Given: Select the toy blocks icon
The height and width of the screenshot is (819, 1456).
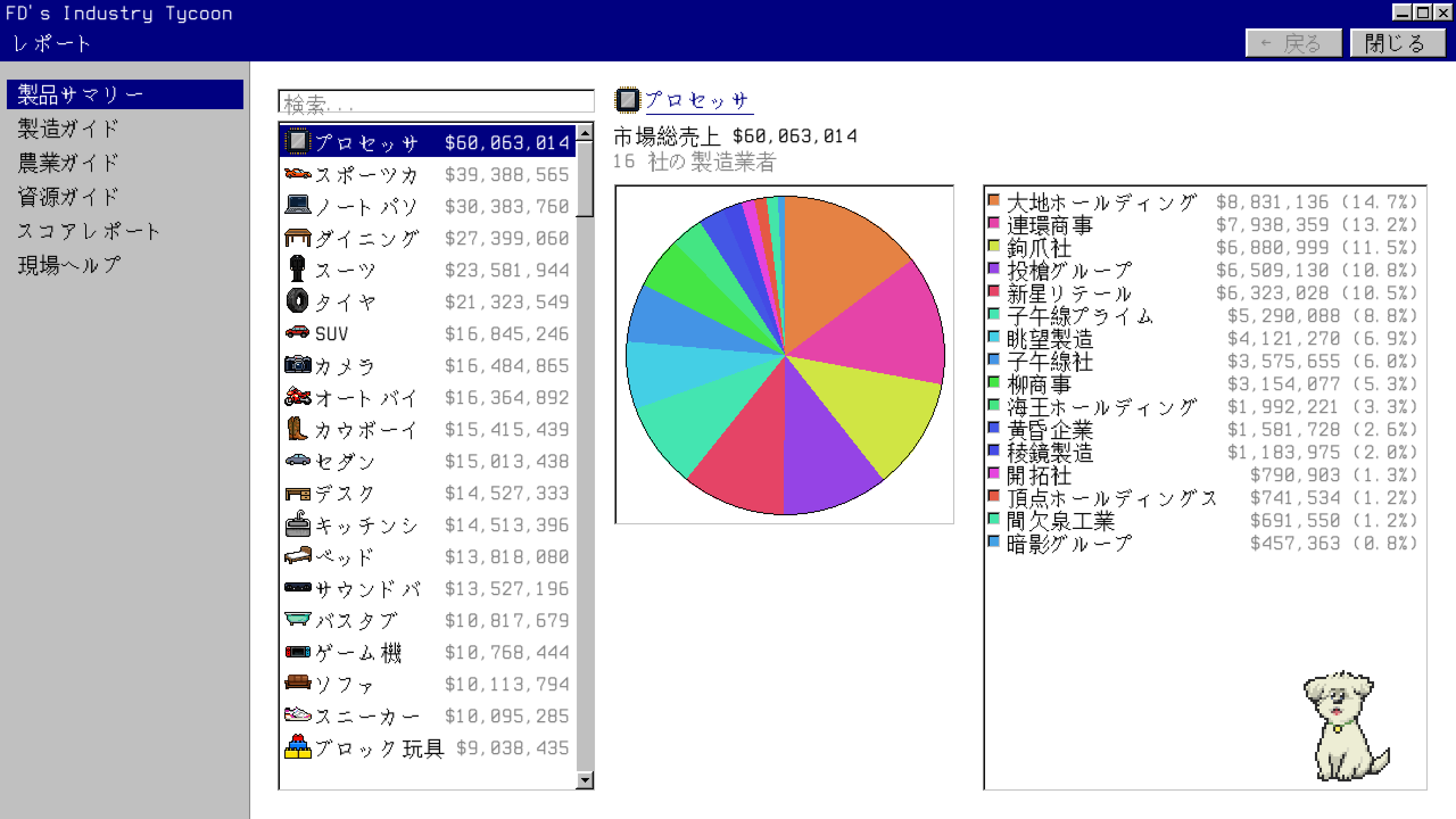Looking at the screenshot, I should (x=297, y=747).
